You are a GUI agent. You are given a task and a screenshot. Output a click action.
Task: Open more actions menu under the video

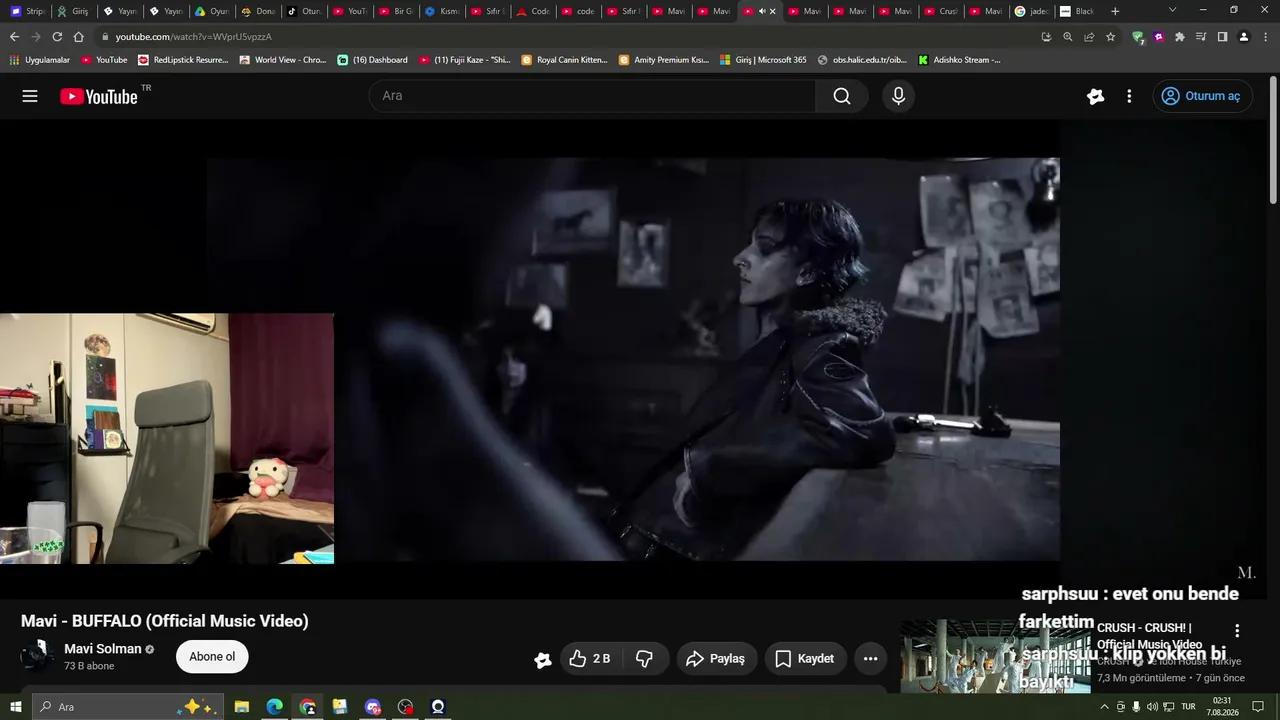click(870, 658)
